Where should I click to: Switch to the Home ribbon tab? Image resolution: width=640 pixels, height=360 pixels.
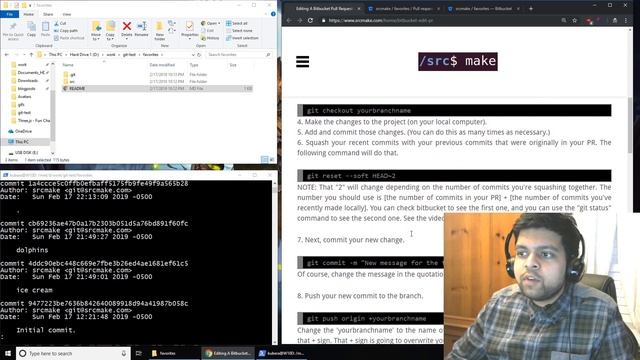tap(29, 14)
